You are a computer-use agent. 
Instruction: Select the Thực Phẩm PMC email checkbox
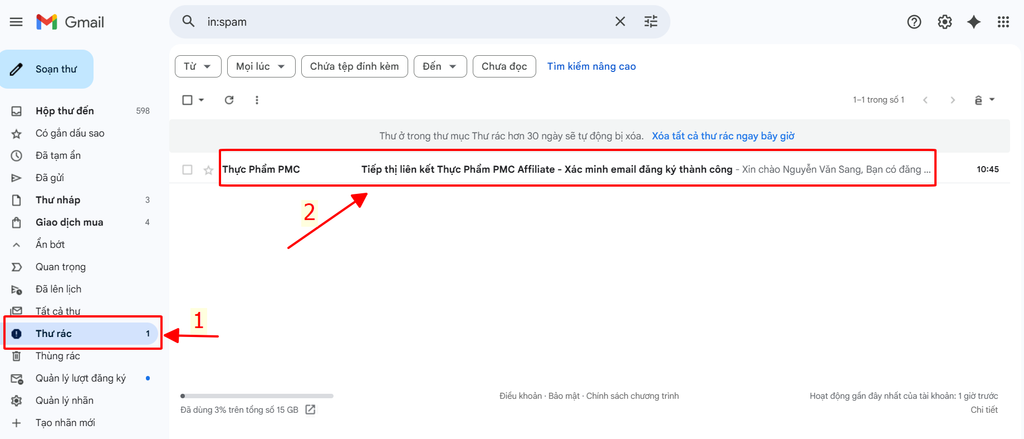(x=187, y=170)
